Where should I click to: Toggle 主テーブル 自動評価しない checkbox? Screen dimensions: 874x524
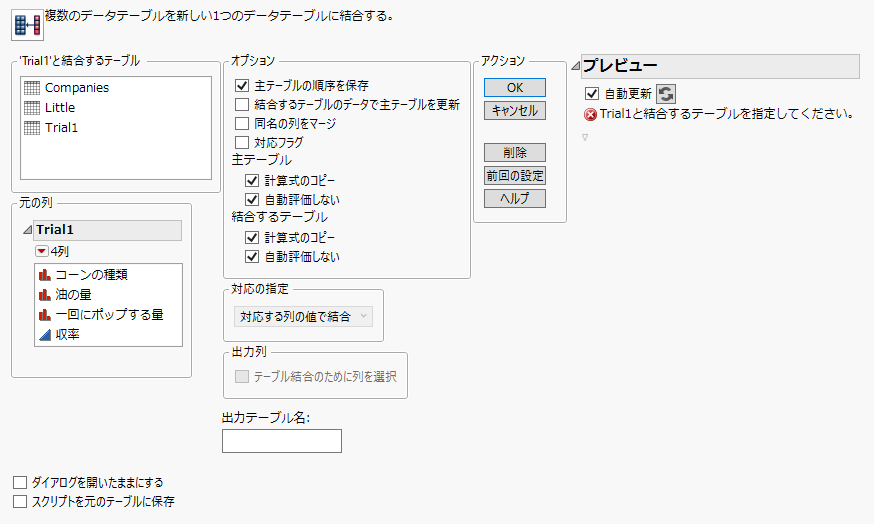click(x=252, y=200)
